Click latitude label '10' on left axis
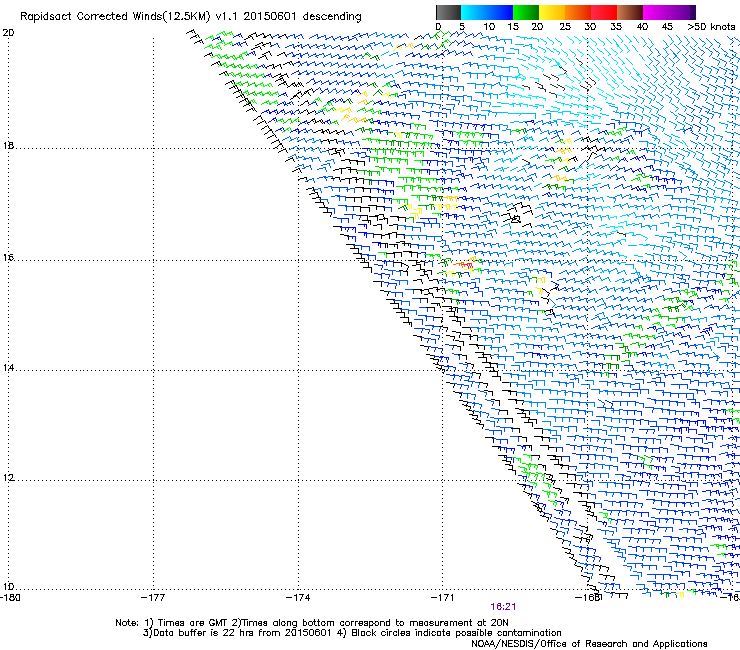The height and width of the screenshot is (650, 740). [x=8, y=587]
